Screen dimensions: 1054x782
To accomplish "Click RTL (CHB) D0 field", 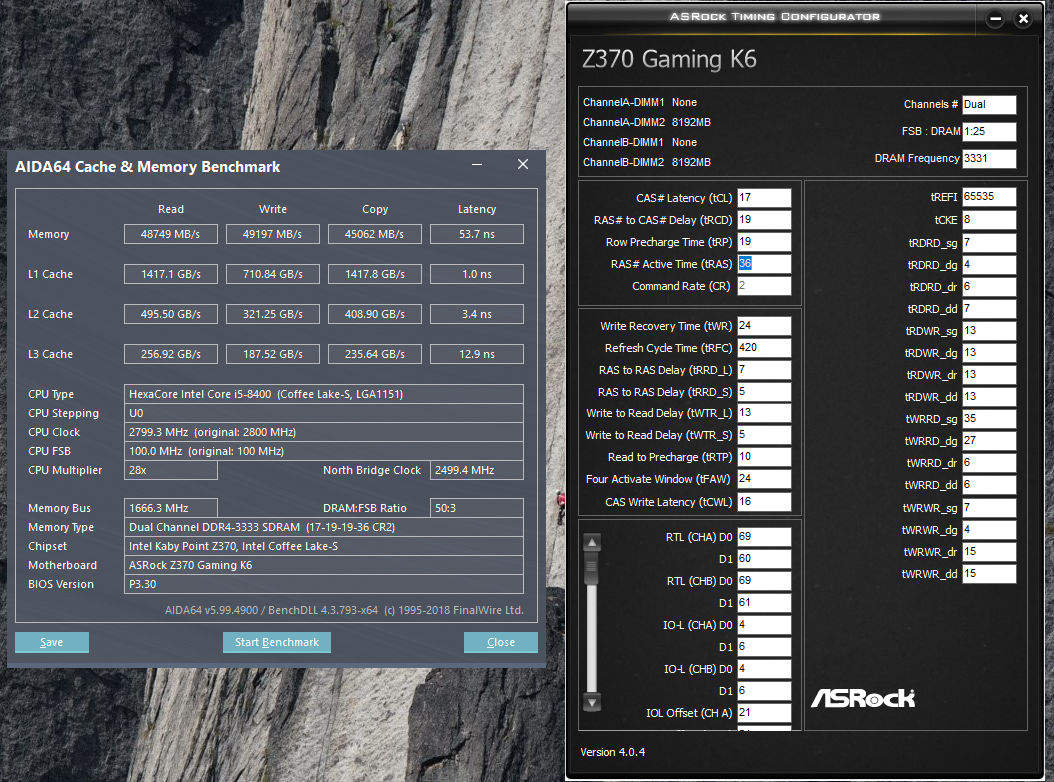I will click(x=764, y=581).
